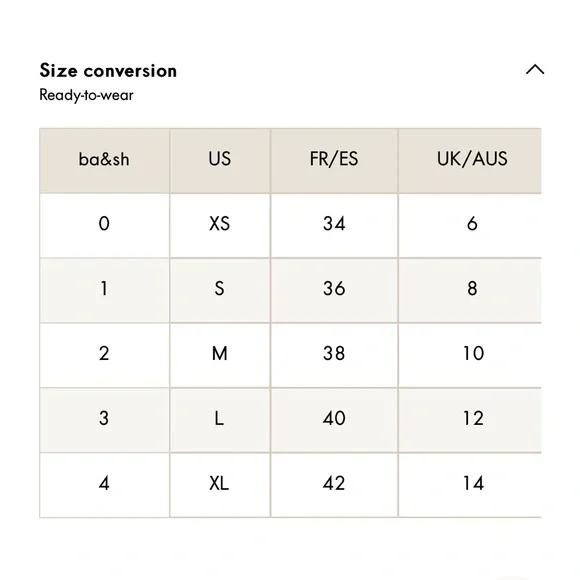
Task: Click the FR/ES 36 cell
Action: click(x=334, y=290)
